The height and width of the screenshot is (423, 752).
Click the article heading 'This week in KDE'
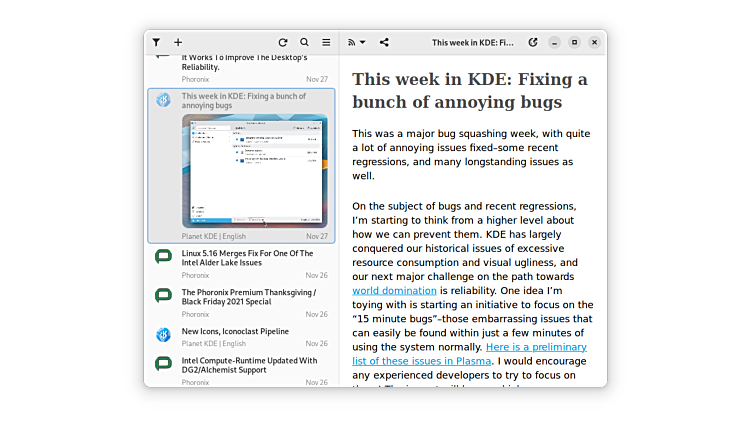[469, 90]
